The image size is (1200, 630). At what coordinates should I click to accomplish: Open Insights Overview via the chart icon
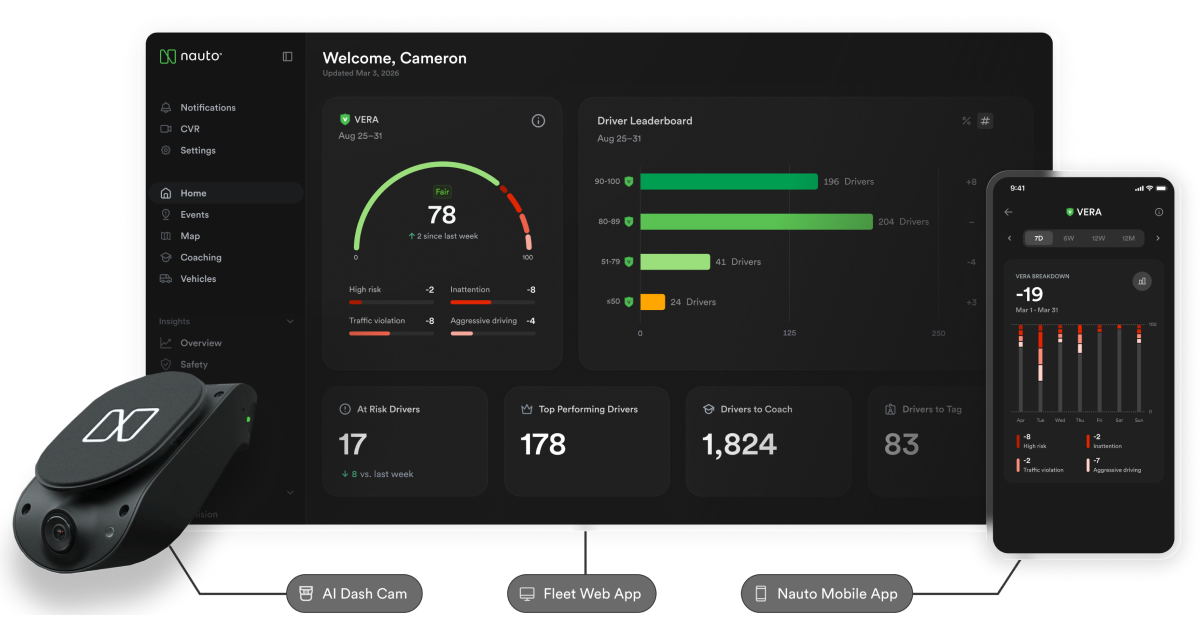point(166,343)
